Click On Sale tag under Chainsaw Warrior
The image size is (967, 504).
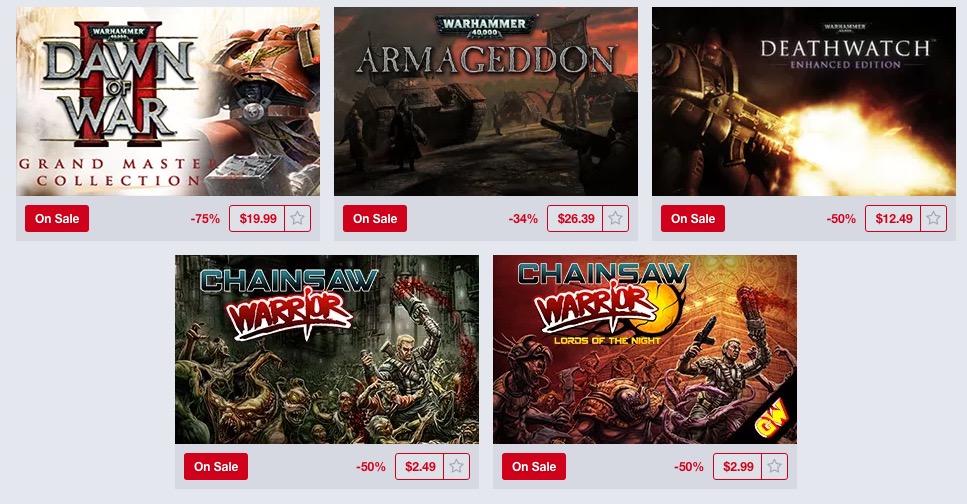tap(216, 466)
